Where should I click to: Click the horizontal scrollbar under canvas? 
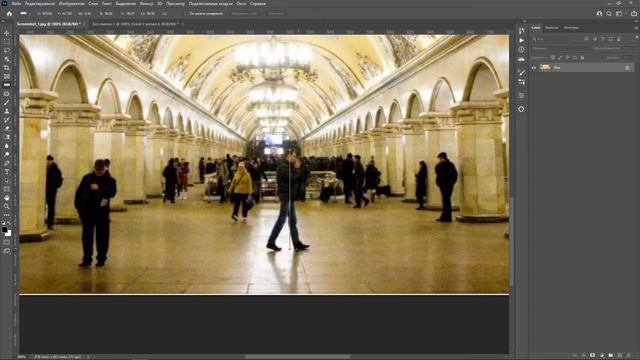297,357
